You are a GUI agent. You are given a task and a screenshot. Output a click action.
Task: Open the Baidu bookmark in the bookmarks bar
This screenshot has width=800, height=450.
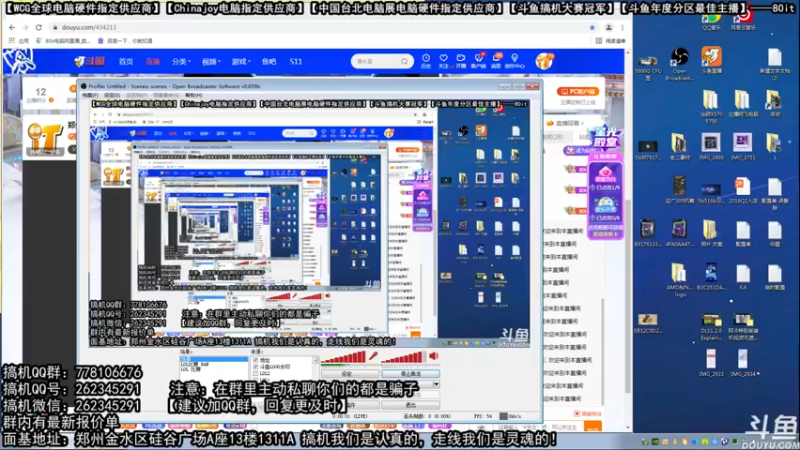[x=125, y=41]
